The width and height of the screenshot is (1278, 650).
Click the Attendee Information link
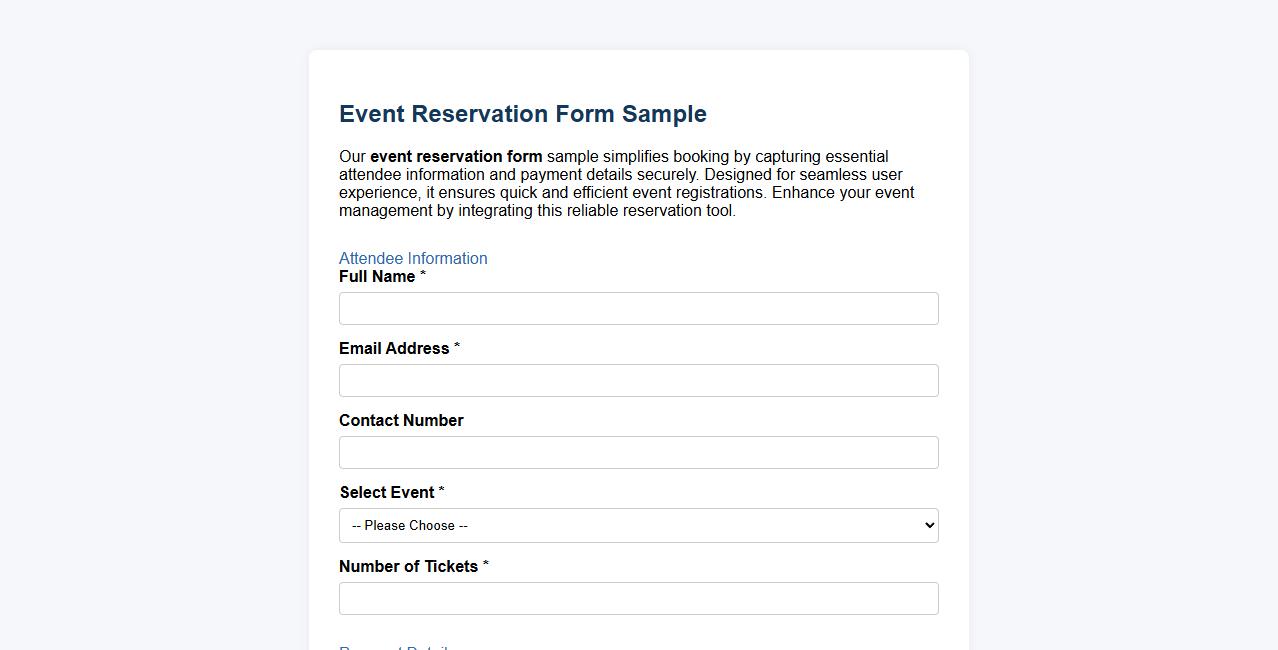412,258
